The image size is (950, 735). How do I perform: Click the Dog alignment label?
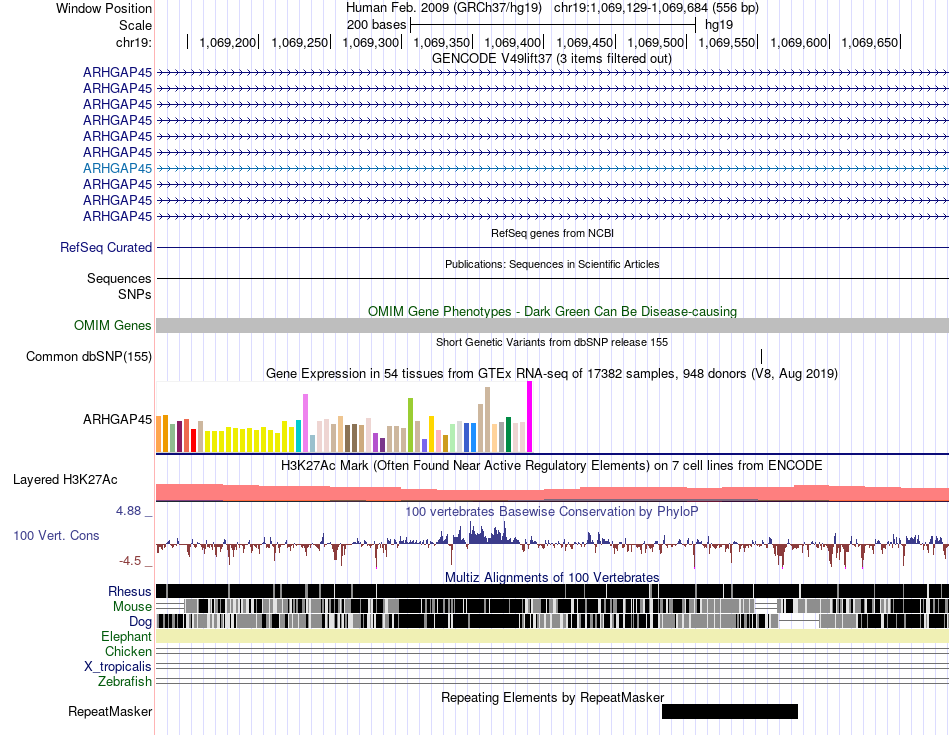coord(141,622)
